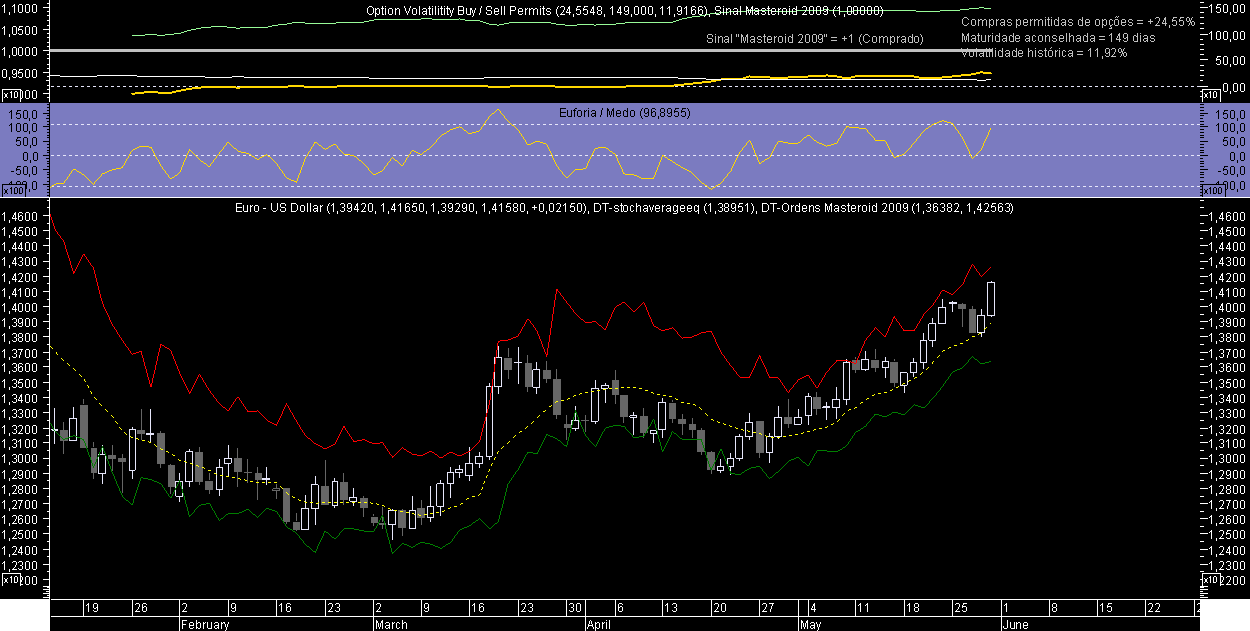This screenshot has height=631, width=1250.
Task: Click the June month label on the time axis
Action: click(1014, 624)
